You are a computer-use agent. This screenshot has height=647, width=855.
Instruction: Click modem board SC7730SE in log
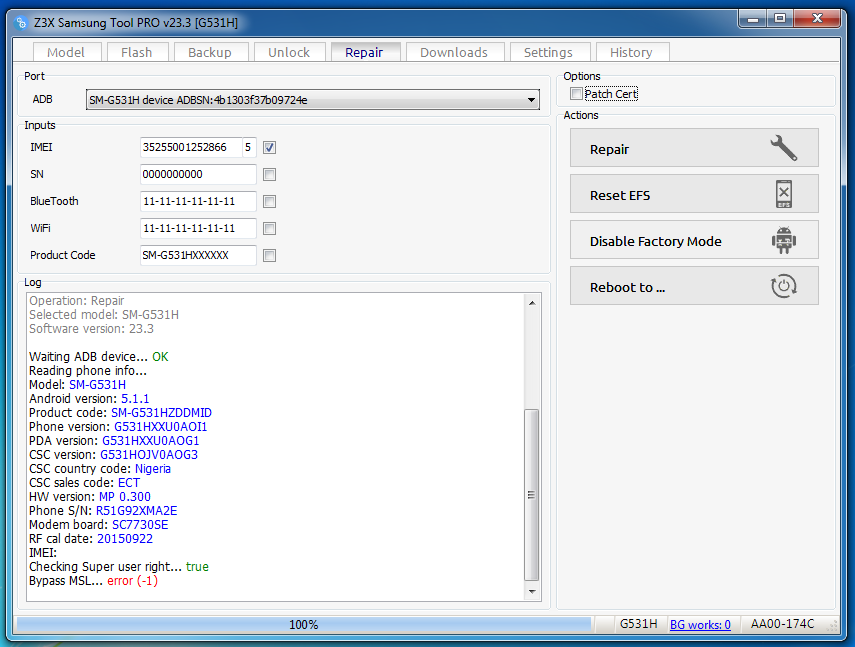(140, 525)
